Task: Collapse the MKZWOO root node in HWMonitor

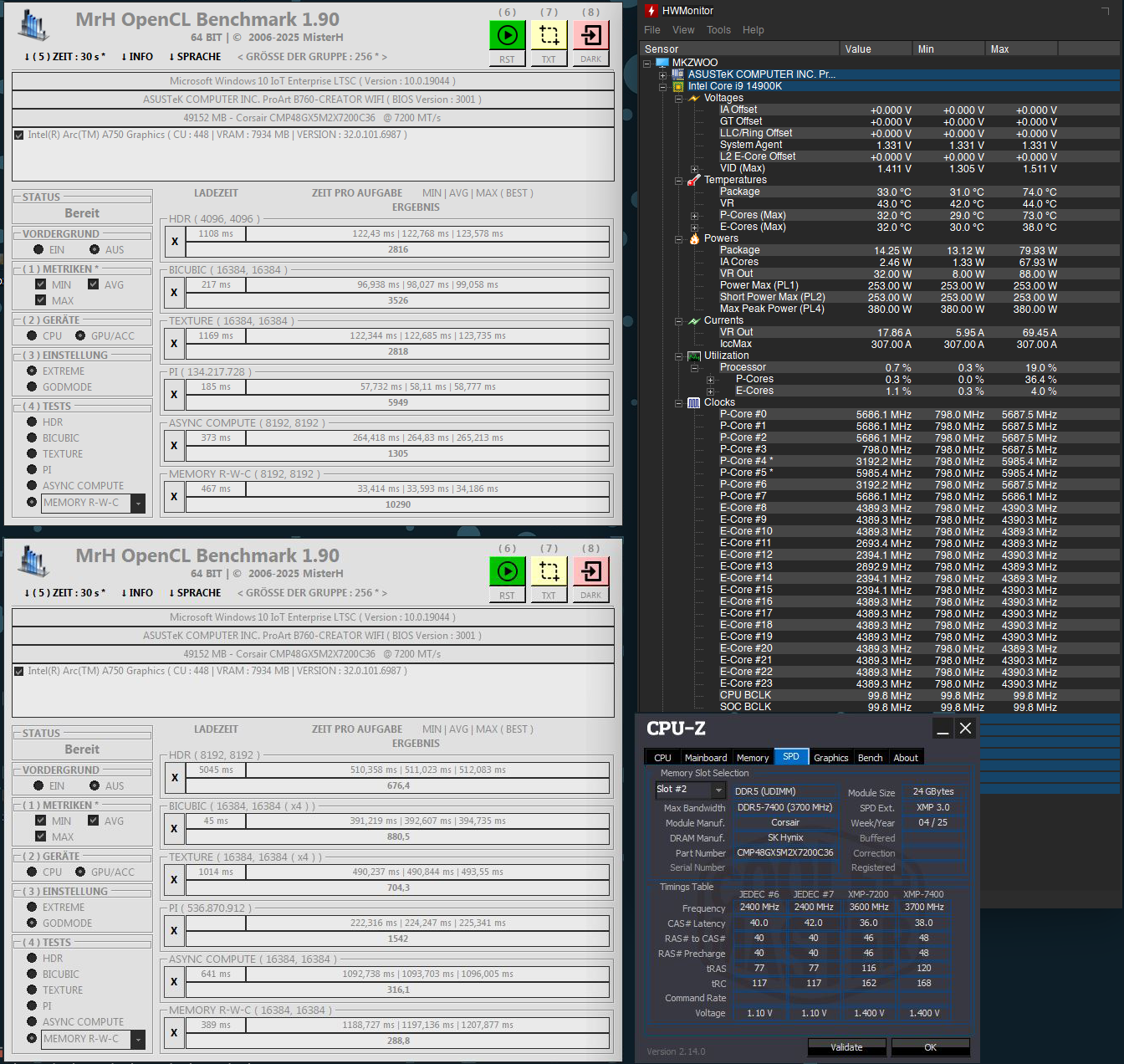Action: pyautogui.click(x=647, y=63)
